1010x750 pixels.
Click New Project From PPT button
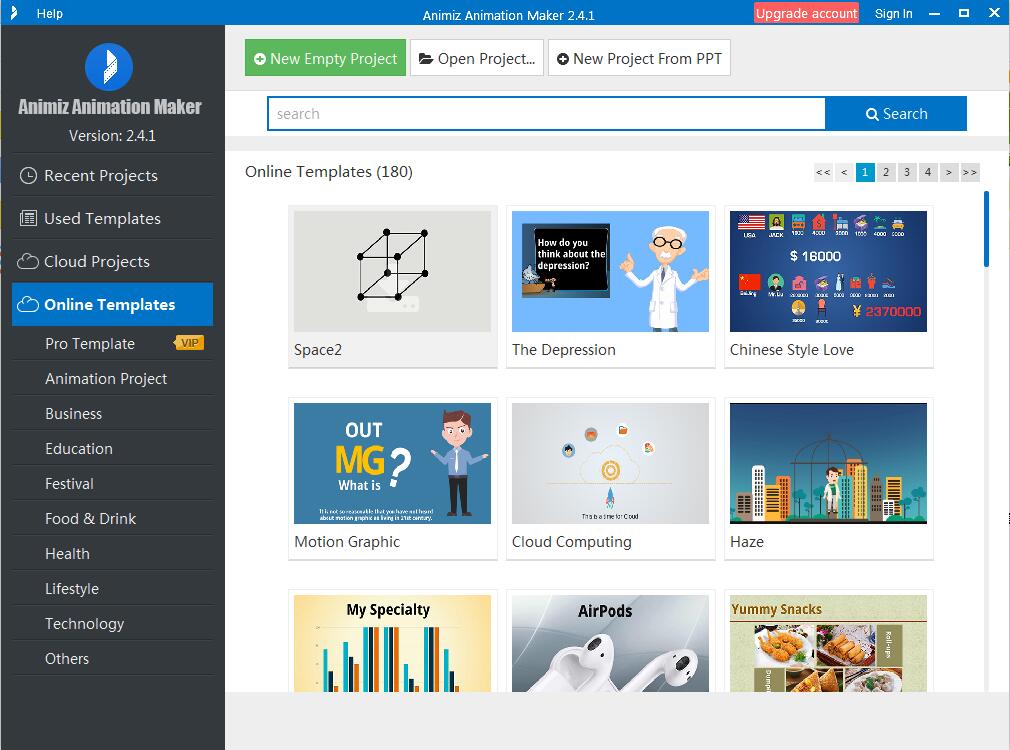[639, 58]
